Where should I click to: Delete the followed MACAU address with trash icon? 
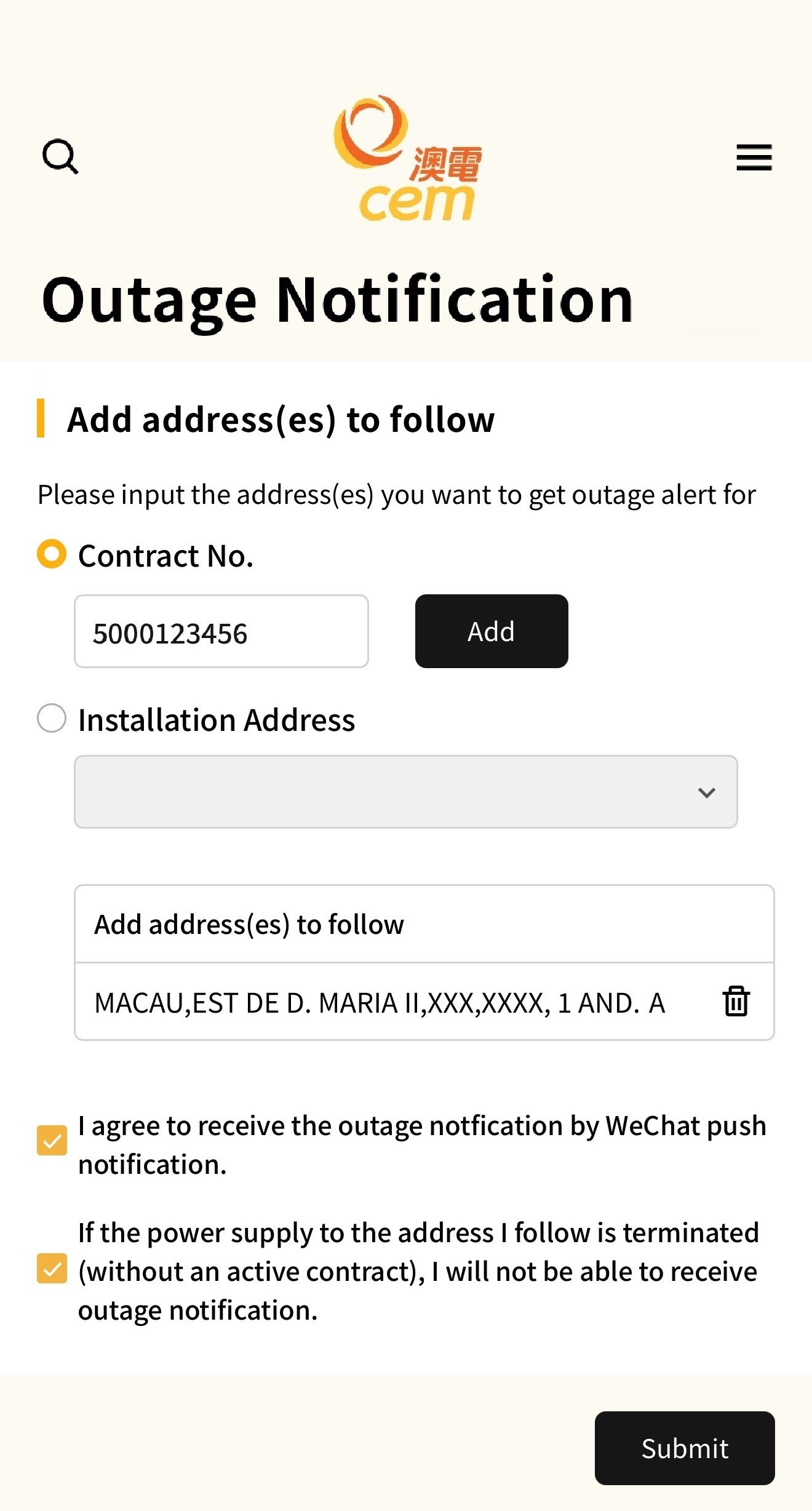point(736,1001)
